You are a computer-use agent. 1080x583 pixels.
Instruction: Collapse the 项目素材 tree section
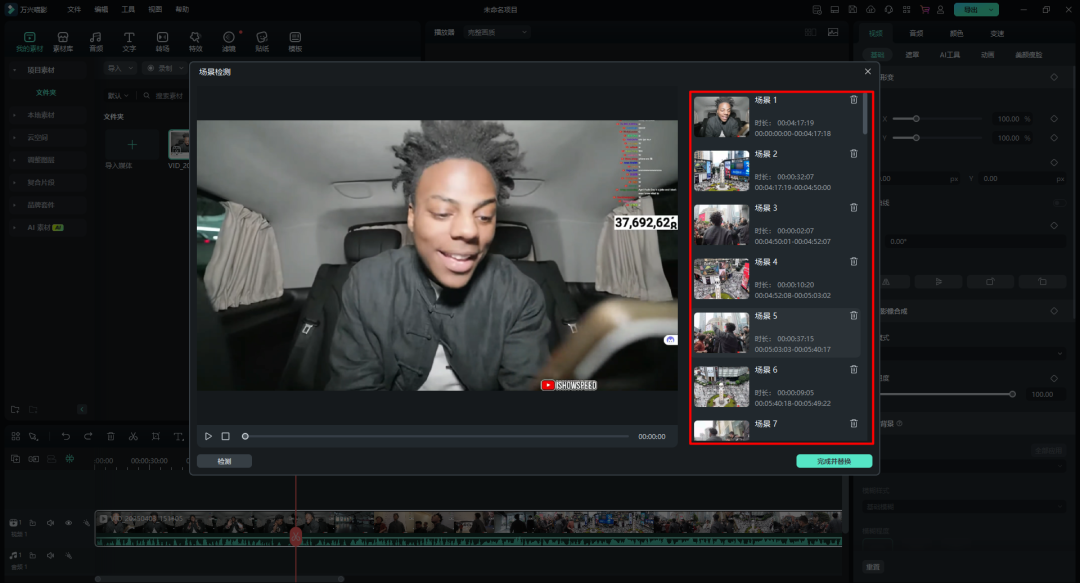point(14,70)
